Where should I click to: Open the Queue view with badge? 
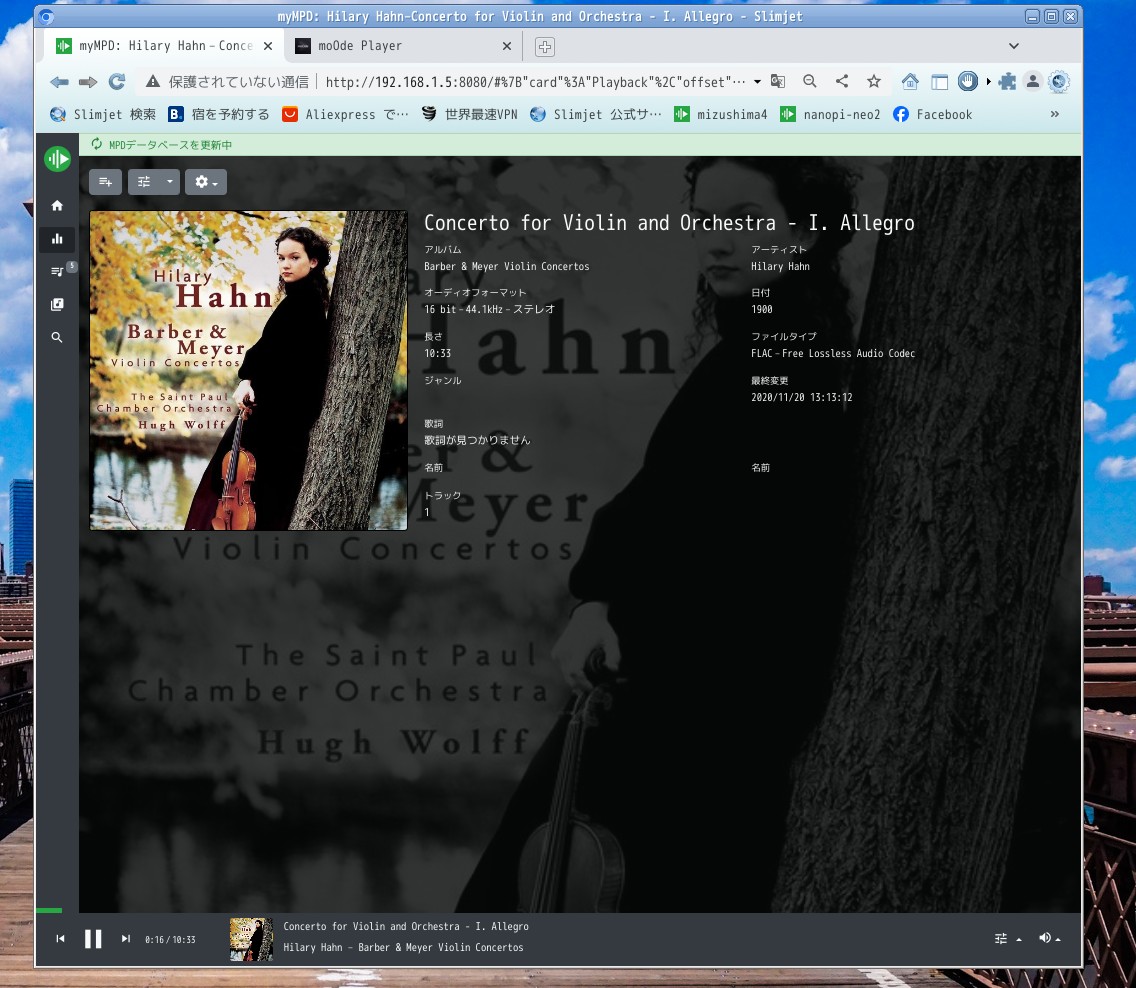[x=57, y=271]
